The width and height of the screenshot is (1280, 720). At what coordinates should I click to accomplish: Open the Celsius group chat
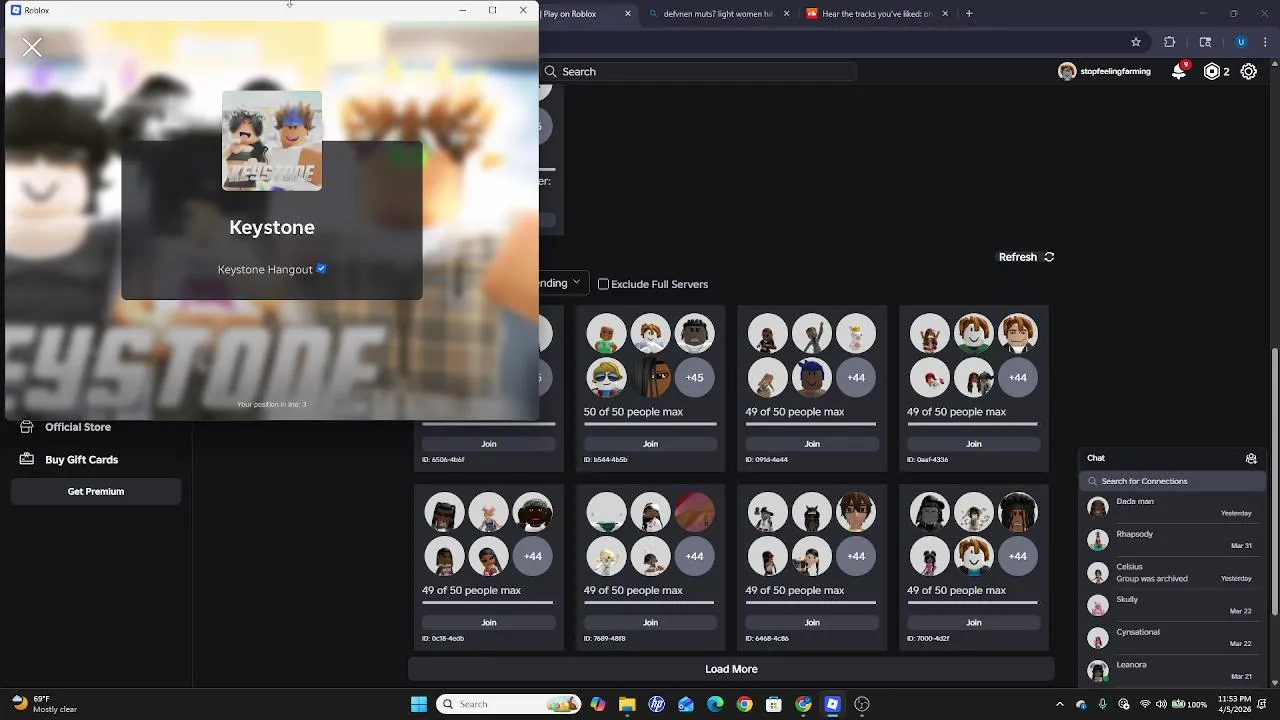tap(1171, 573)
